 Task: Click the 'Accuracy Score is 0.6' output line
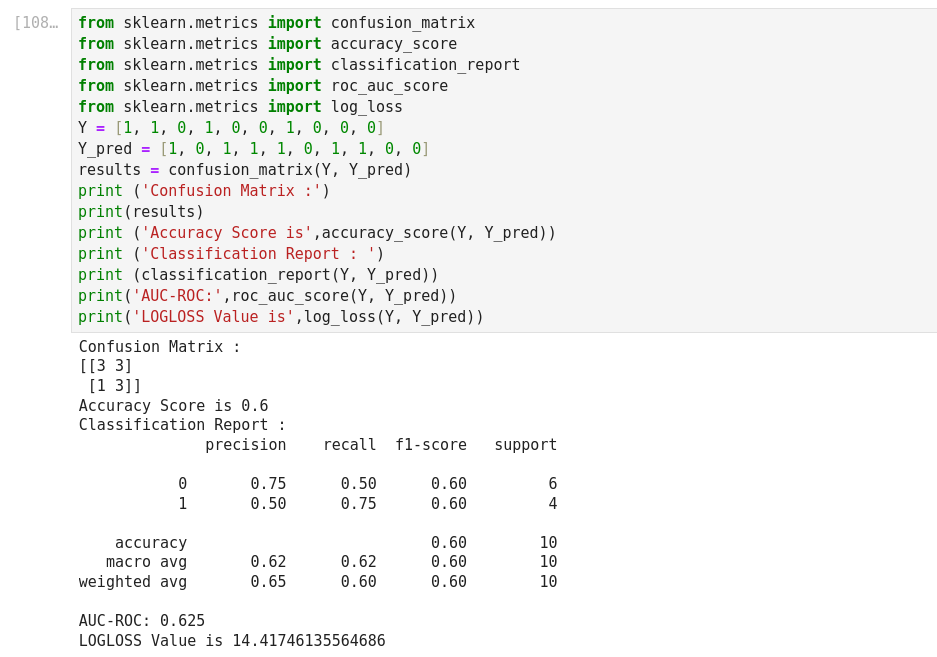coord(173,406)
